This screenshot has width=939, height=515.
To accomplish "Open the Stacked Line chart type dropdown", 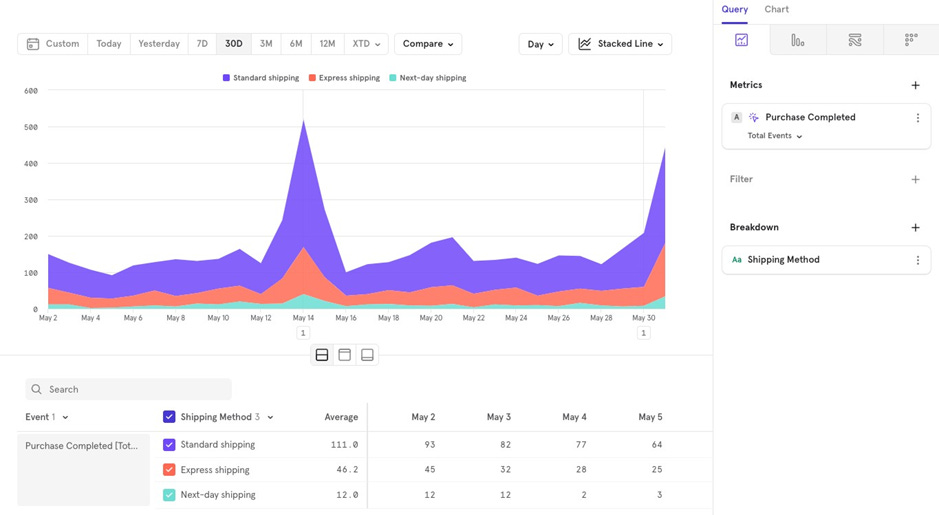I will click(x=620, y=44).
